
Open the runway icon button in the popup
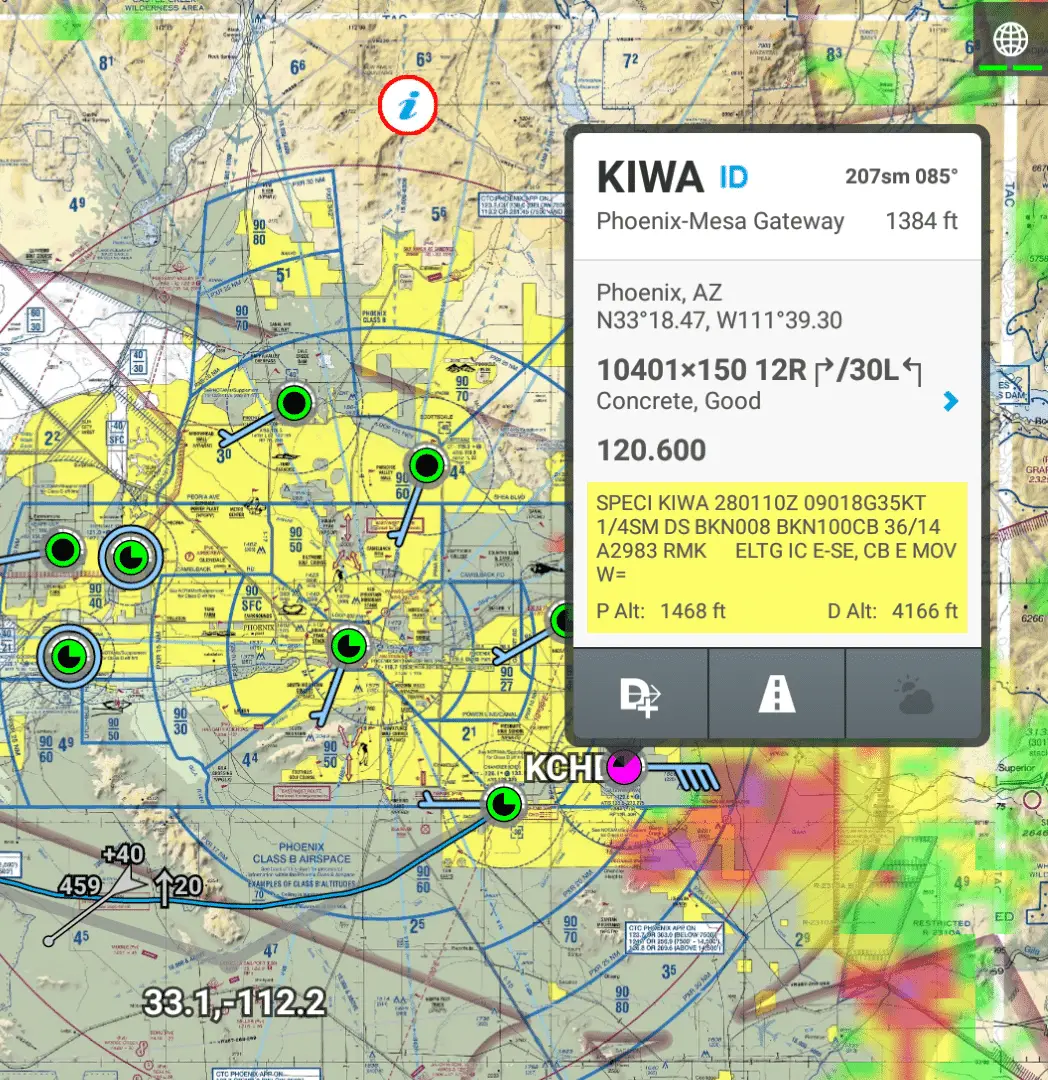click(776, 694)
